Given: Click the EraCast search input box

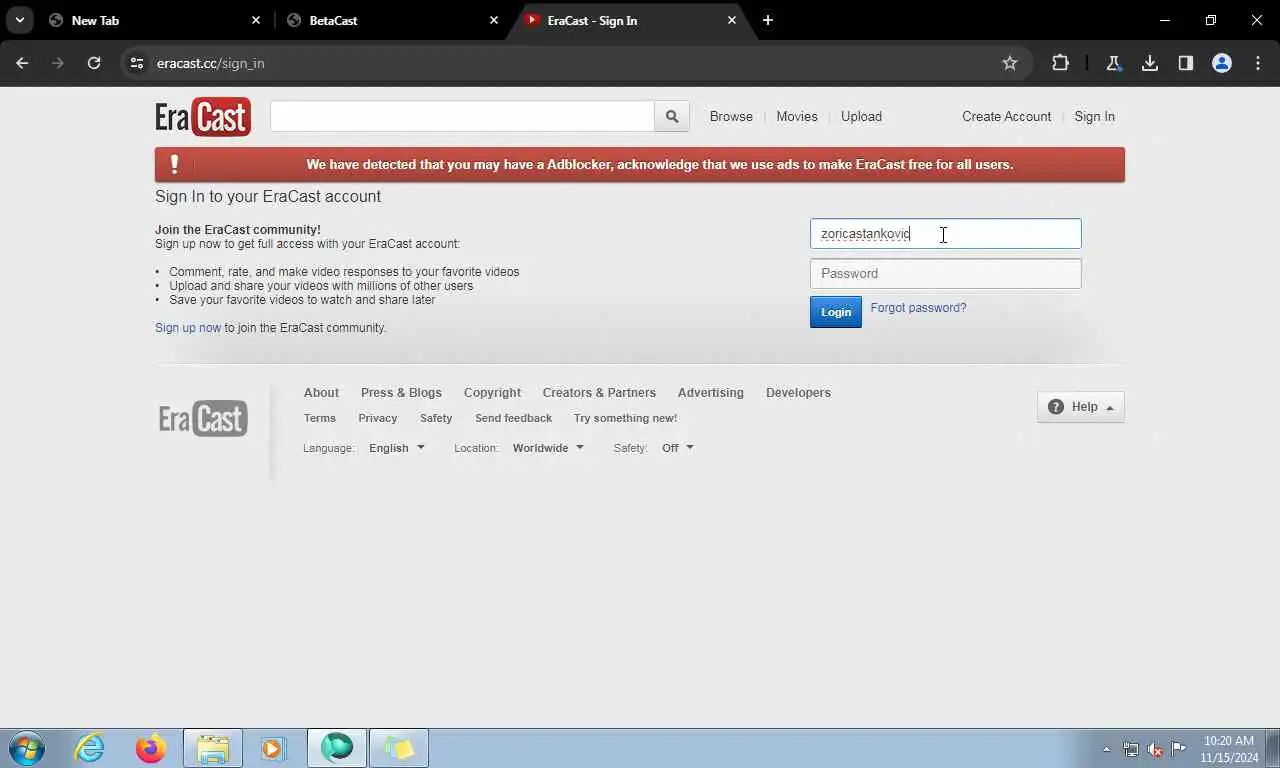Looking at the screenshot, I should [x=462, y=116].
